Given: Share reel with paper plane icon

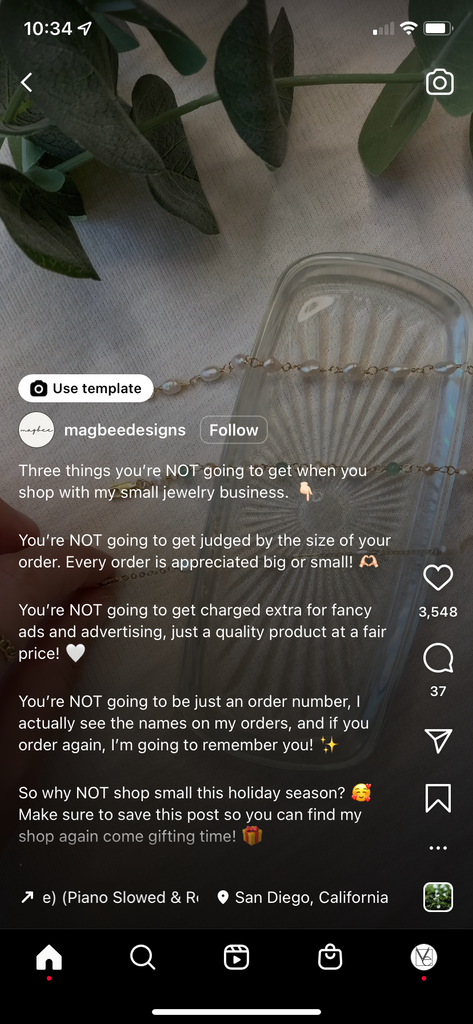Looking at the screenshot, I should 438,740.
